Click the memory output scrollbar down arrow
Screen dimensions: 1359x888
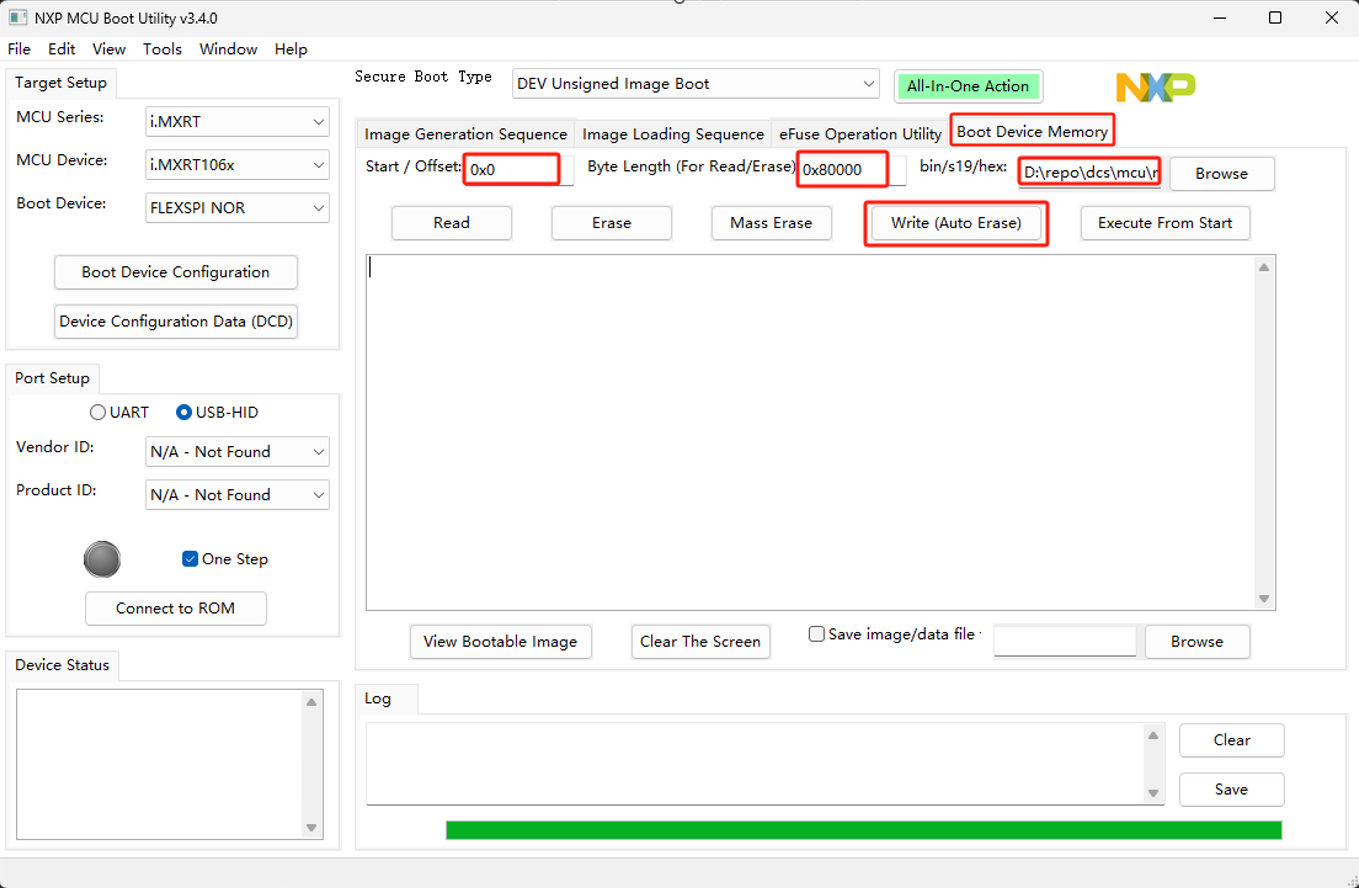click(1264, 598)
